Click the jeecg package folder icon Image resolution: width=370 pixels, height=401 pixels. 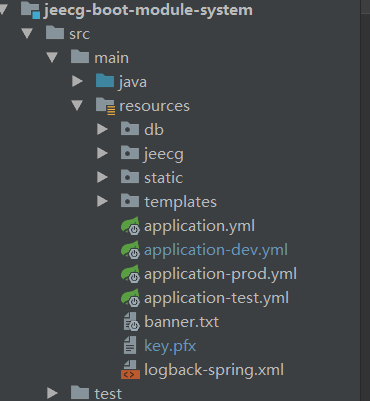coord(130,153)
